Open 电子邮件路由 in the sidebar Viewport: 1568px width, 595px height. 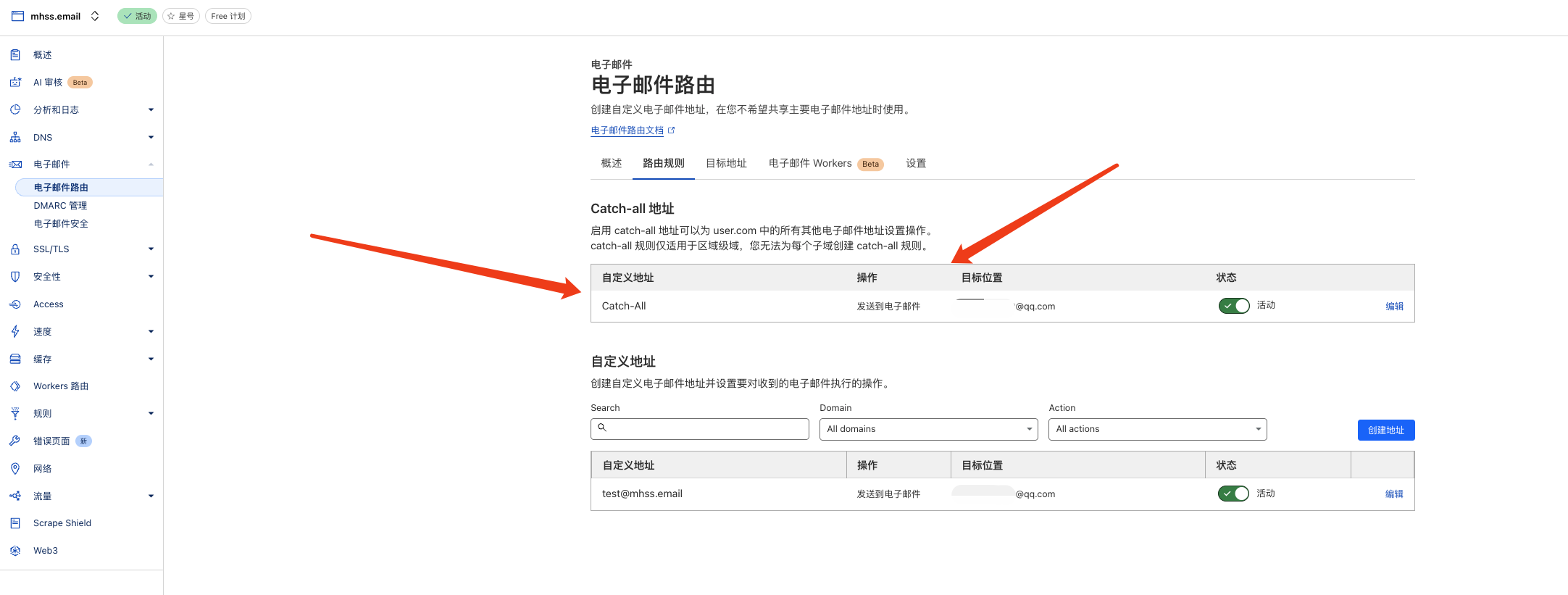point(89,188)
